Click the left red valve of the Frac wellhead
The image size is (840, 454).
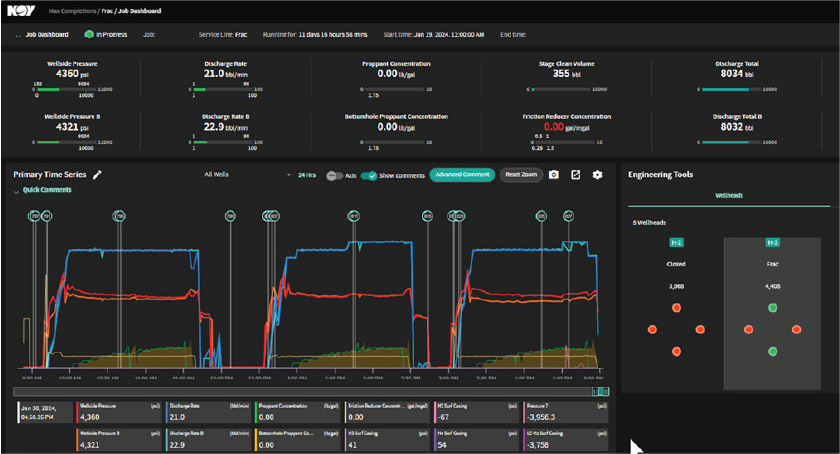click(748, 330)
